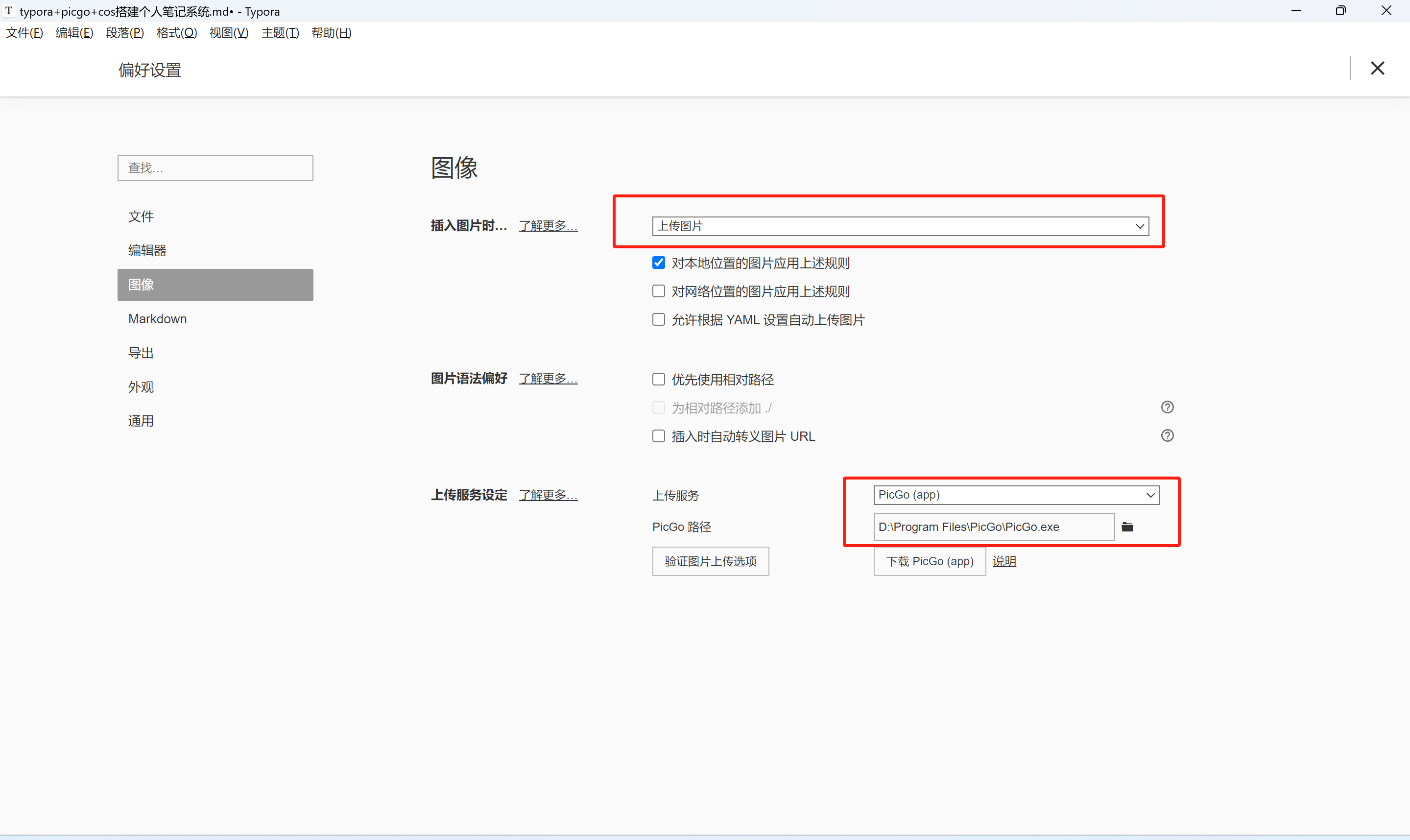
Task: Click the Typora app icon in title bar
Action: 9,11
